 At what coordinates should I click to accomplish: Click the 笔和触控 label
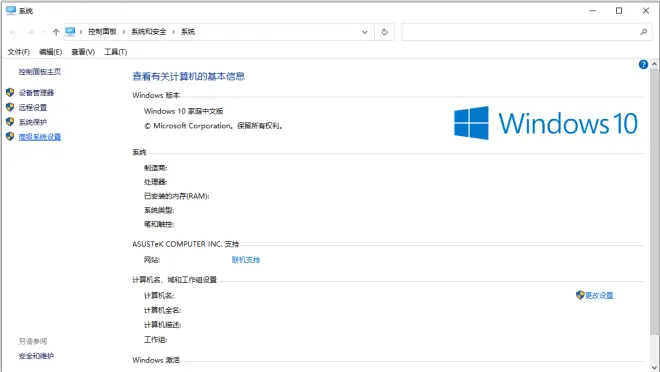point(159,224)
